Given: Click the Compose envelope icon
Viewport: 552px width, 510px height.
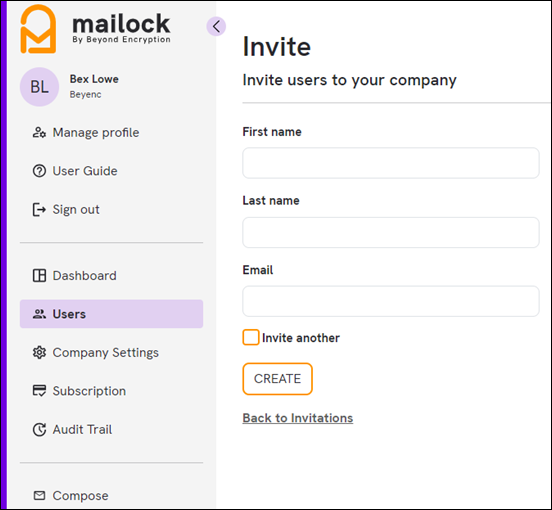Looking at the screenshot, I should 39,496.
